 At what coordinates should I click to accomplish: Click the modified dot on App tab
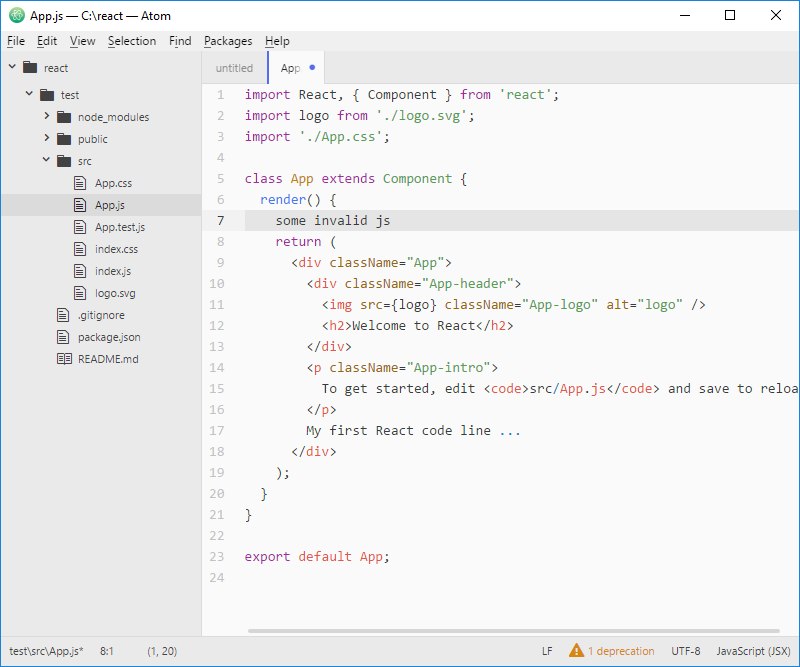coord(312,68)
